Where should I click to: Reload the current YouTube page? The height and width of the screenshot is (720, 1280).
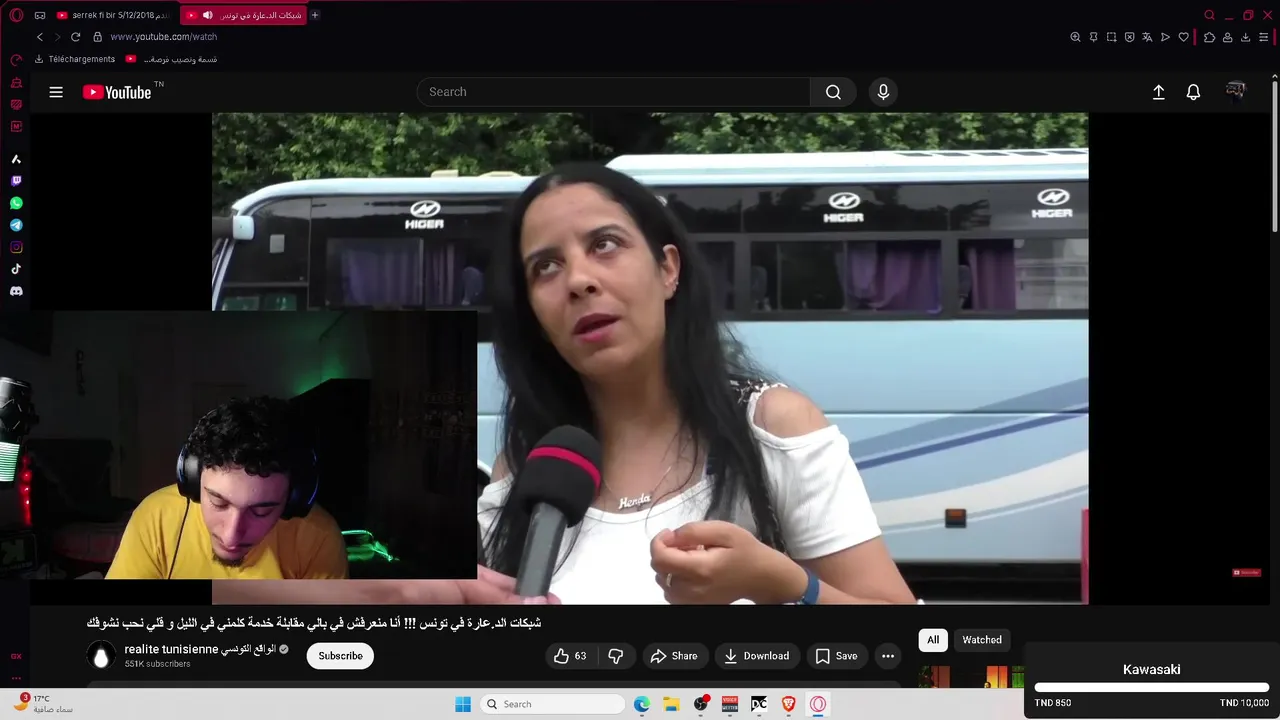[x=75, y=37]
